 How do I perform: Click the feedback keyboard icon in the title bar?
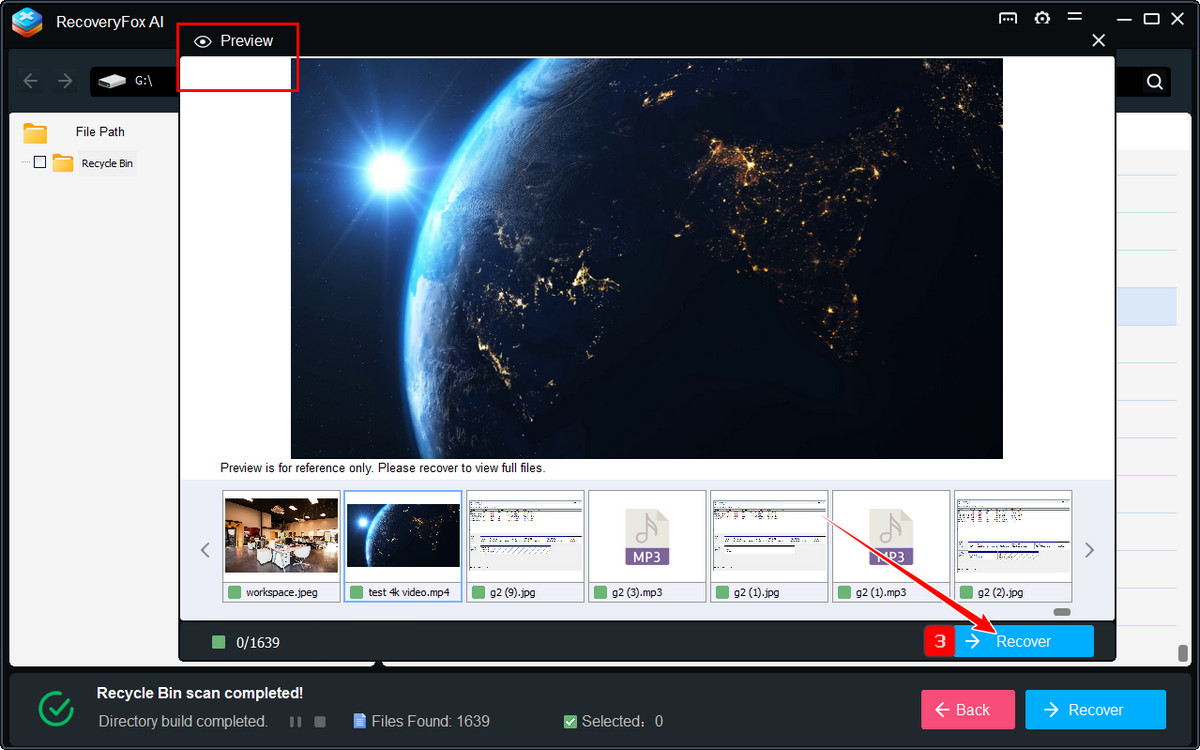1008,18
